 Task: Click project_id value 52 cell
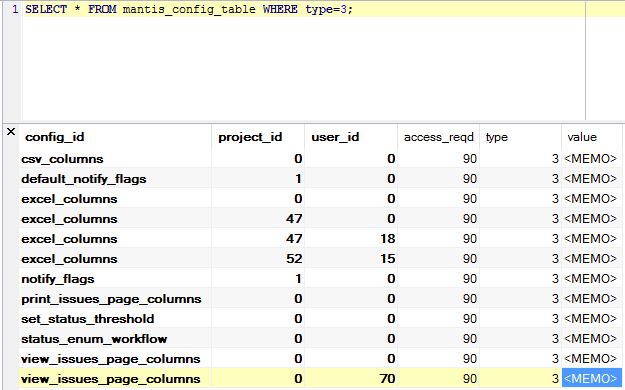(x=258, y=258)
